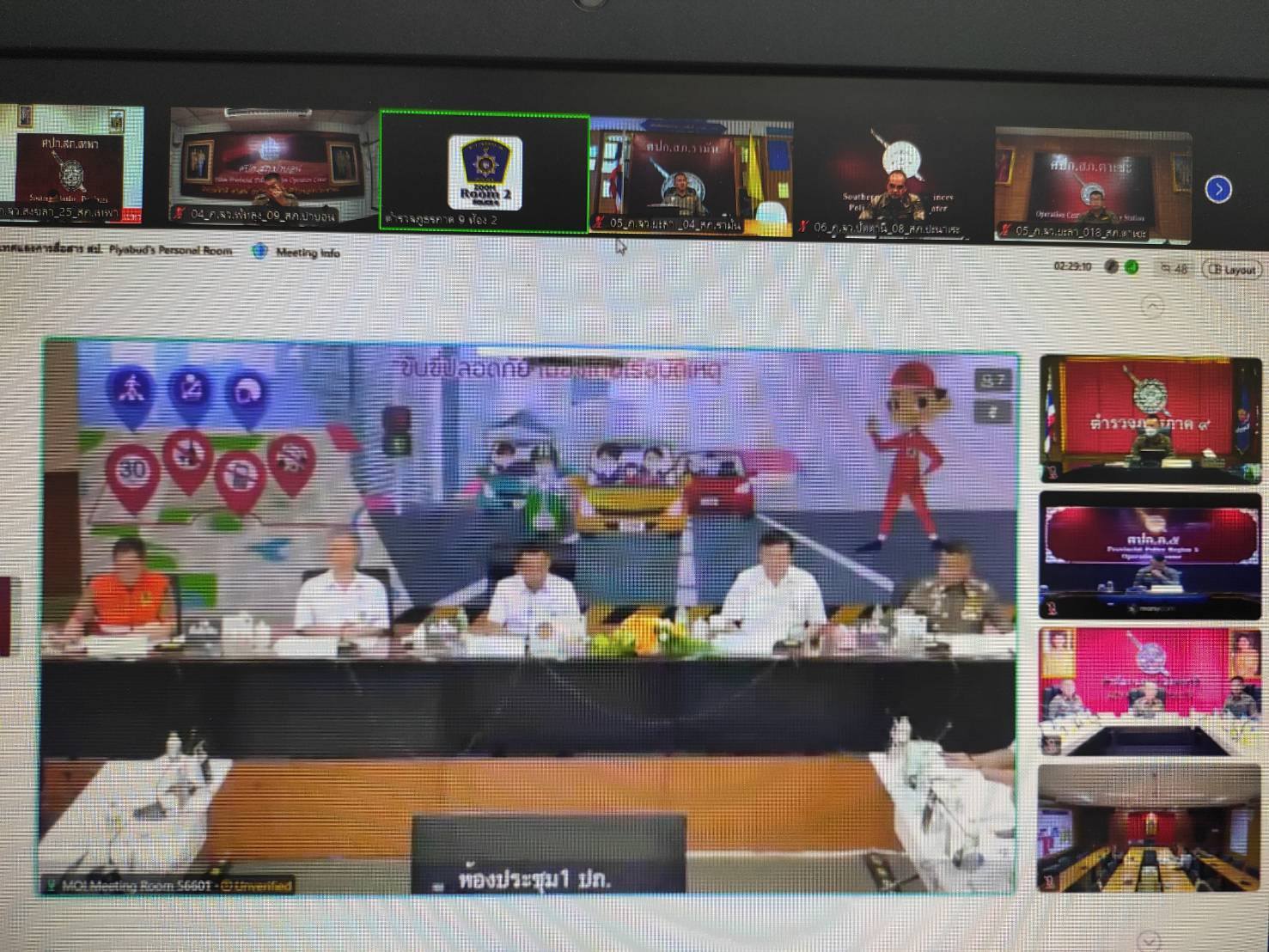
Task: Click muted mic icon on 06_ participant tile
Action: pyautogui.click(x=803, y=227)
